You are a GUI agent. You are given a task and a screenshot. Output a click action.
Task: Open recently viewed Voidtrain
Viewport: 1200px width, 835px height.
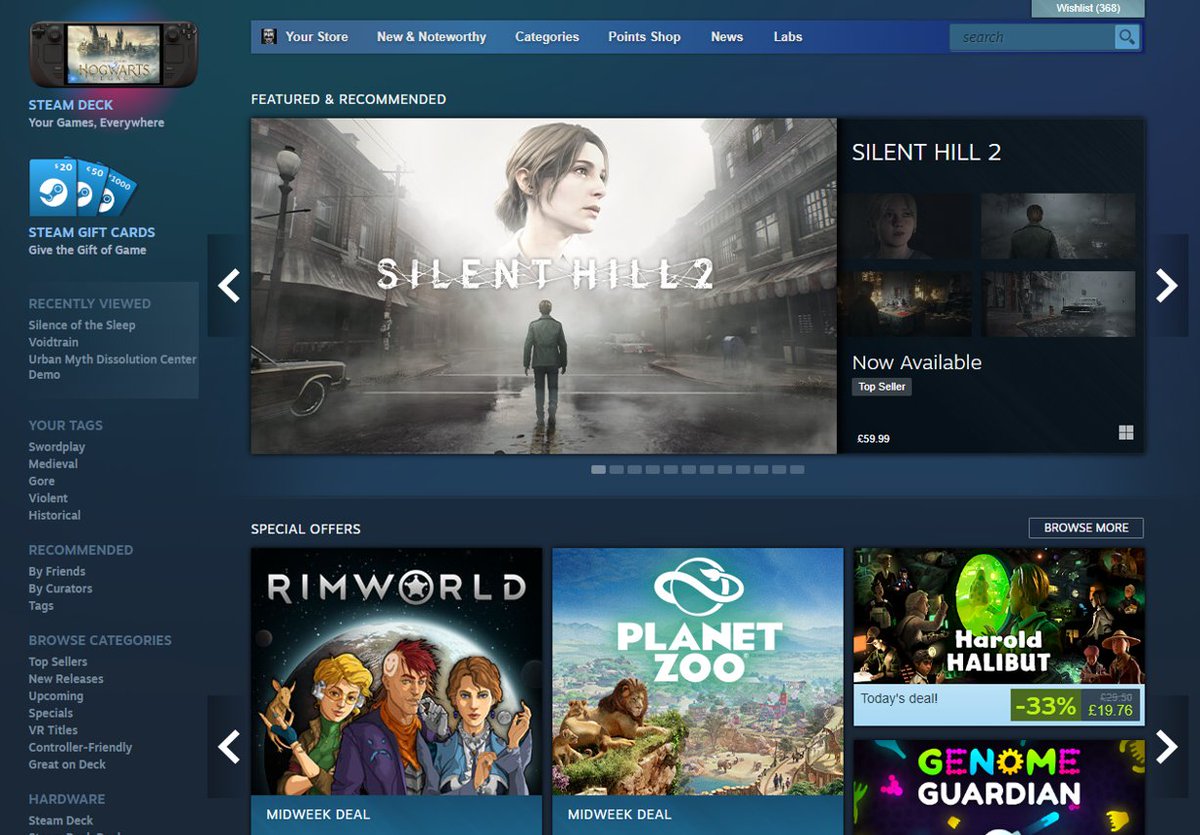(x=53, y=342)
